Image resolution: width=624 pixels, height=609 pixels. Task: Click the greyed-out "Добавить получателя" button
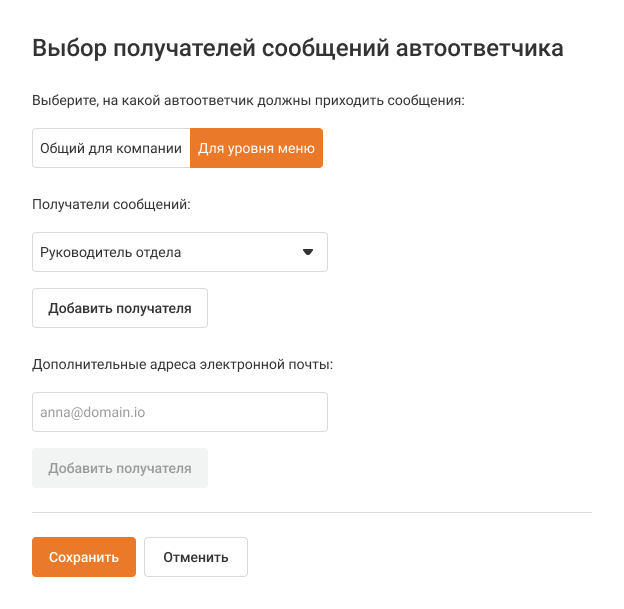[120, 468]
